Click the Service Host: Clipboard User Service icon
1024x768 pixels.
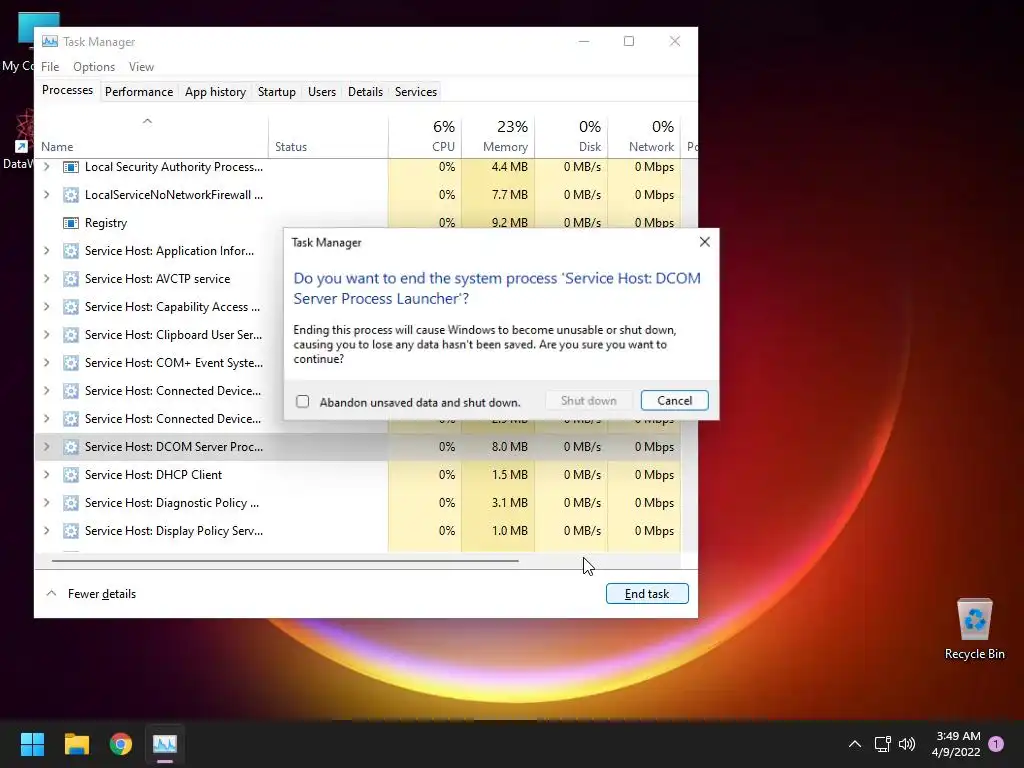[71, 335]
